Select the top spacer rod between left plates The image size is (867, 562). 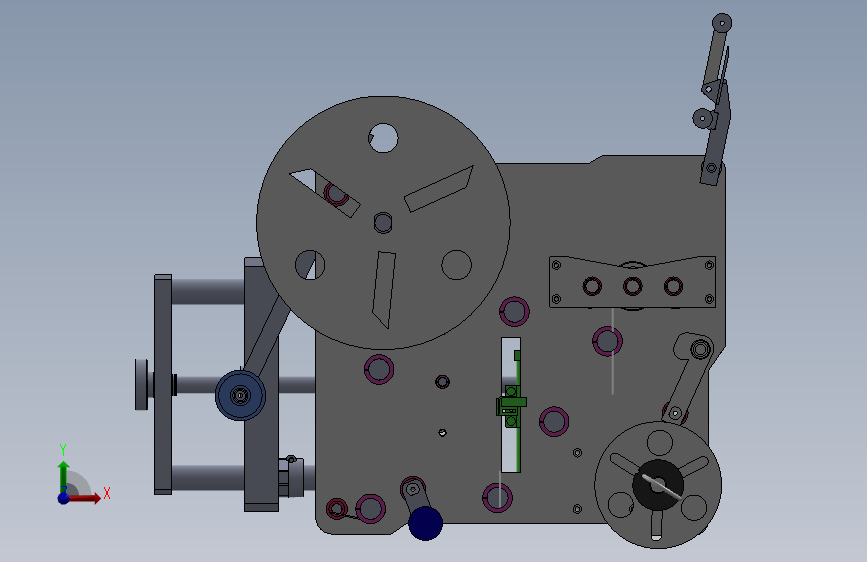pyautogui.click(x=208, y=292)
